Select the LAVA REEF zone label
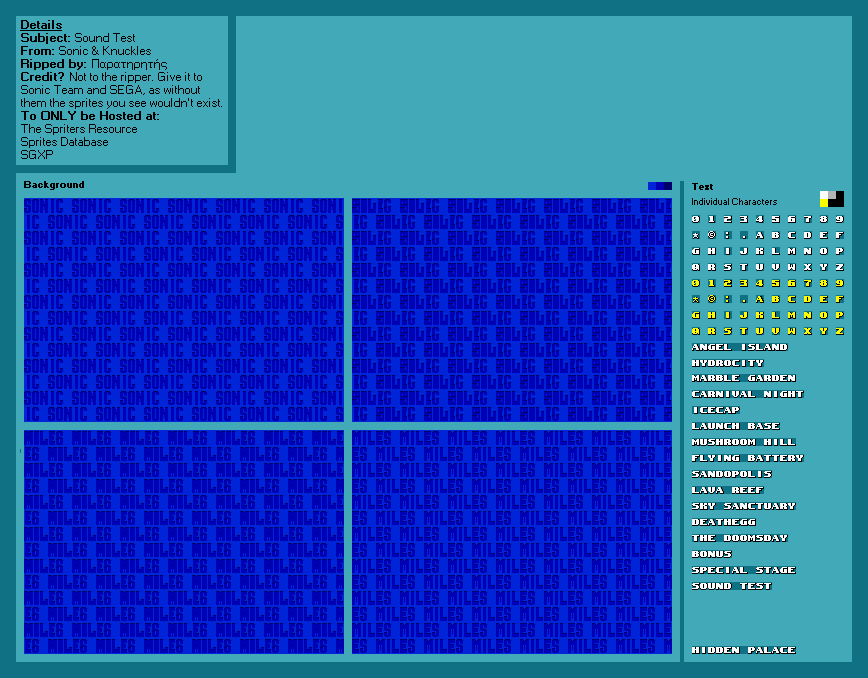Image resolution: width=868 pixels, height=678 pixels. tap(728, 490)
